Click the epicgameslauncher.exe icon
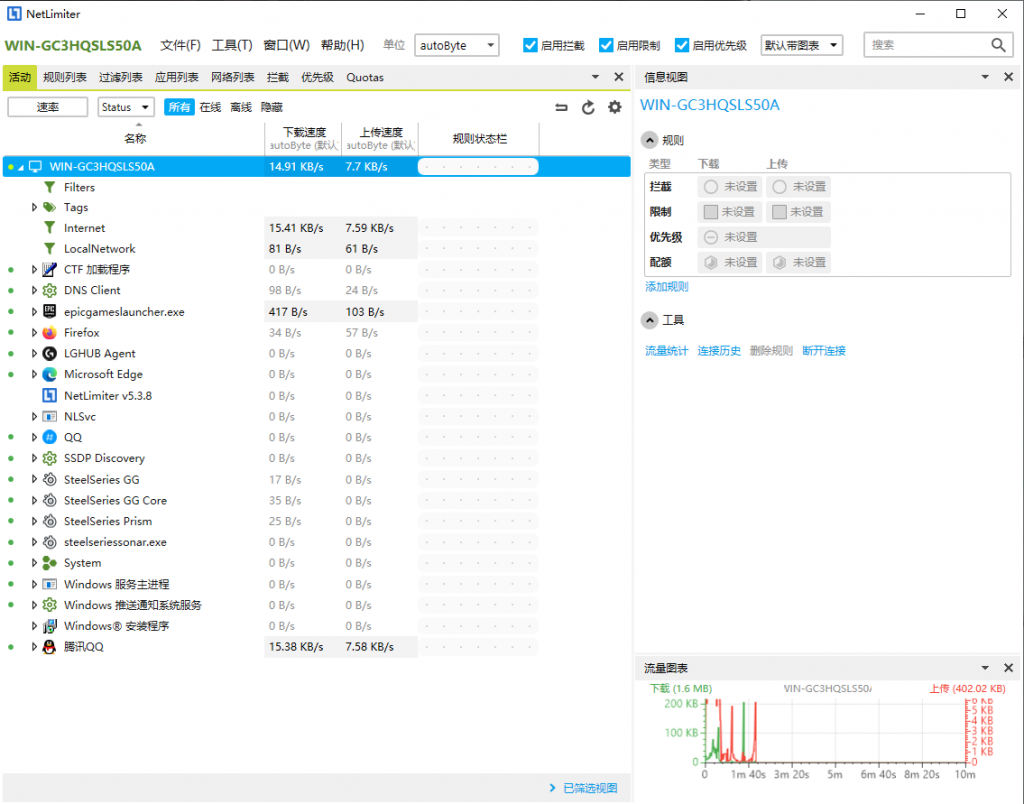The width and height of the screenshot is (1024, 804). click(50, 311)
